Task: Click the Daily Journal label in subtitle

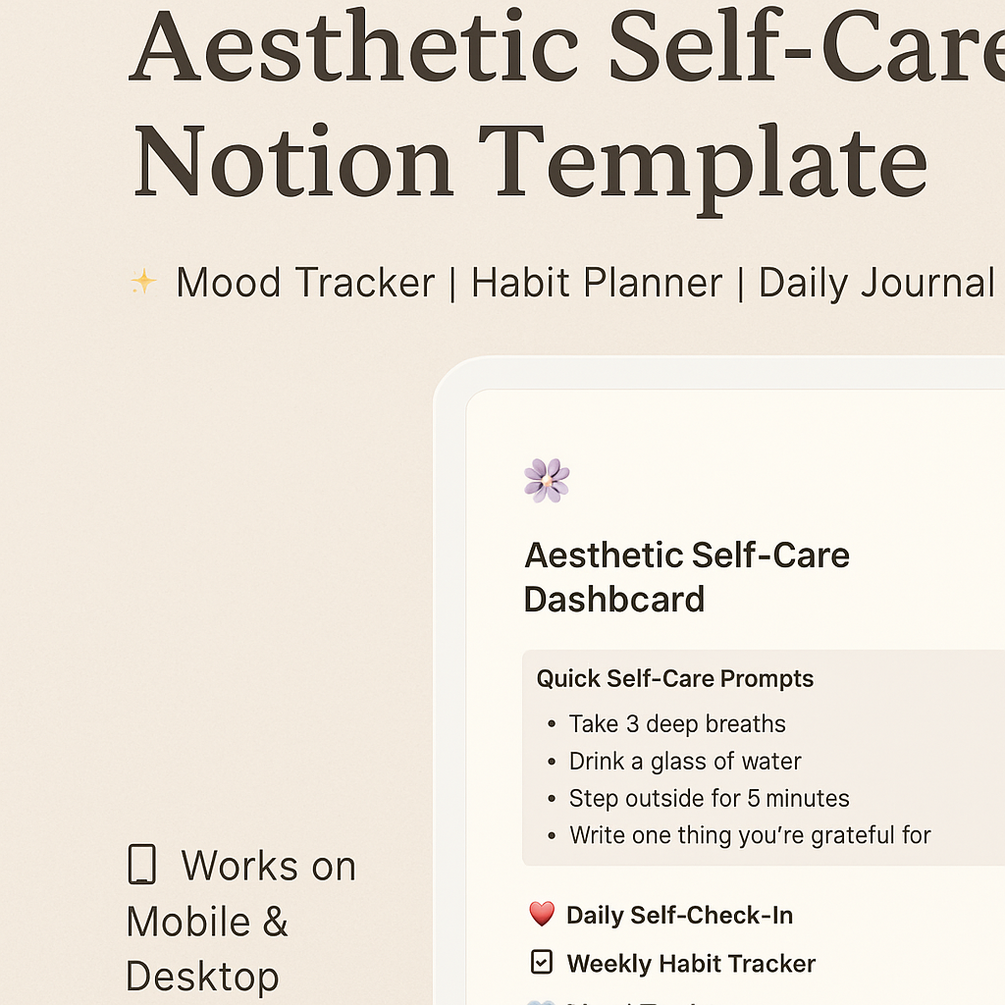Action: [876, 283]
